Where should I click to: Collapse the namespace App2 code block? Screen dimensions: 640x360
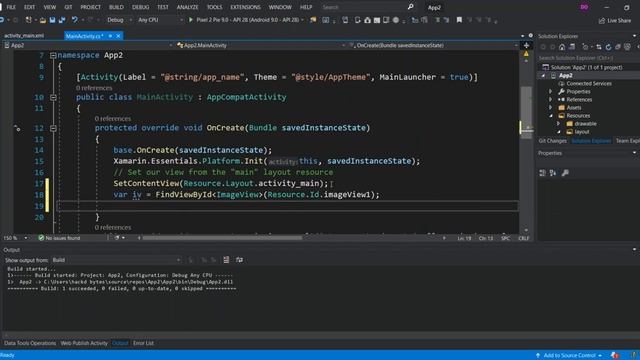point(53,56)
